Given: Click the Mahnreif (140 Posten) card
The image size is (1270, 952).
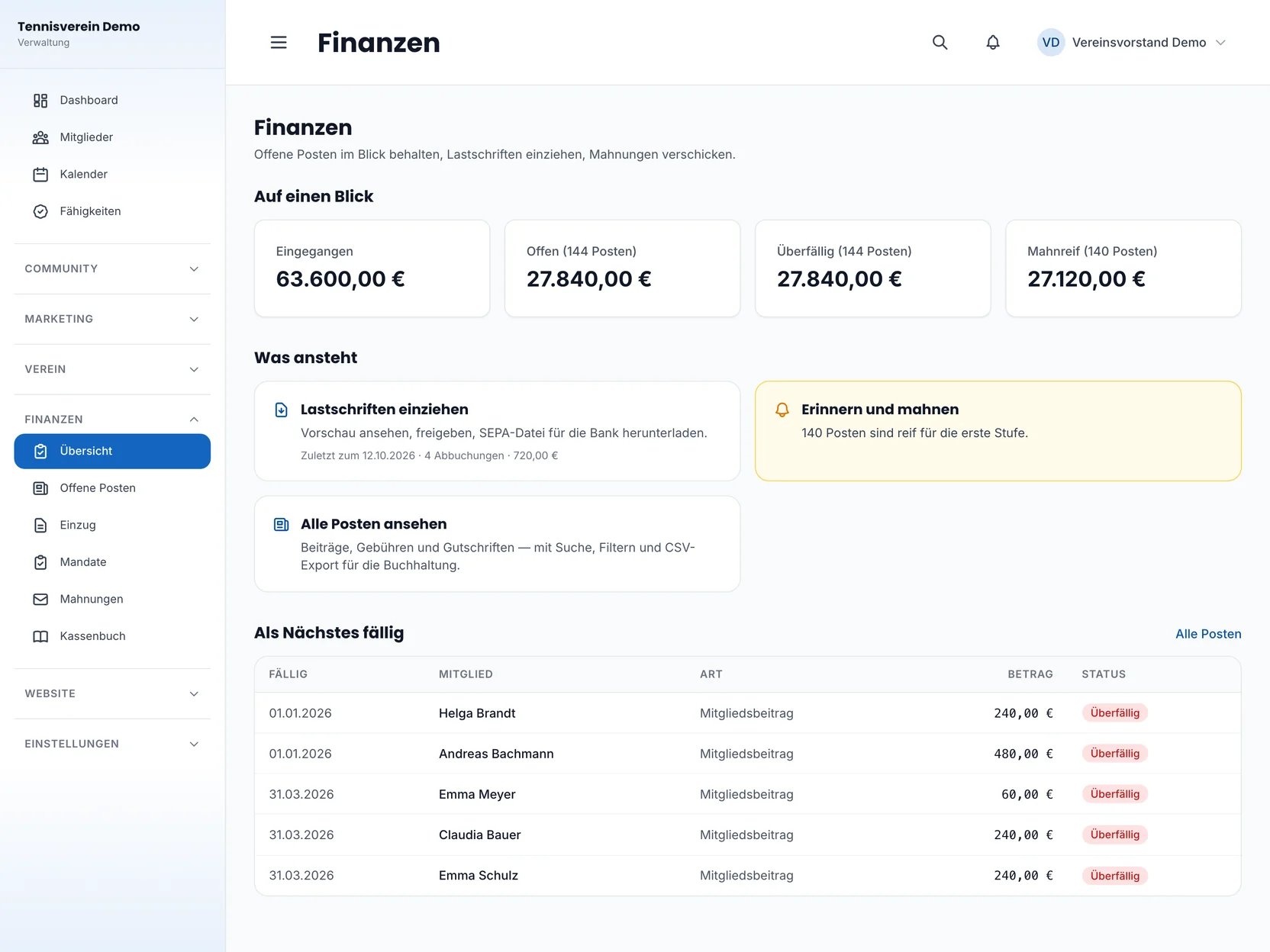Looking at the screenshot, I should pyautogui.click(x=1123, y=269).
